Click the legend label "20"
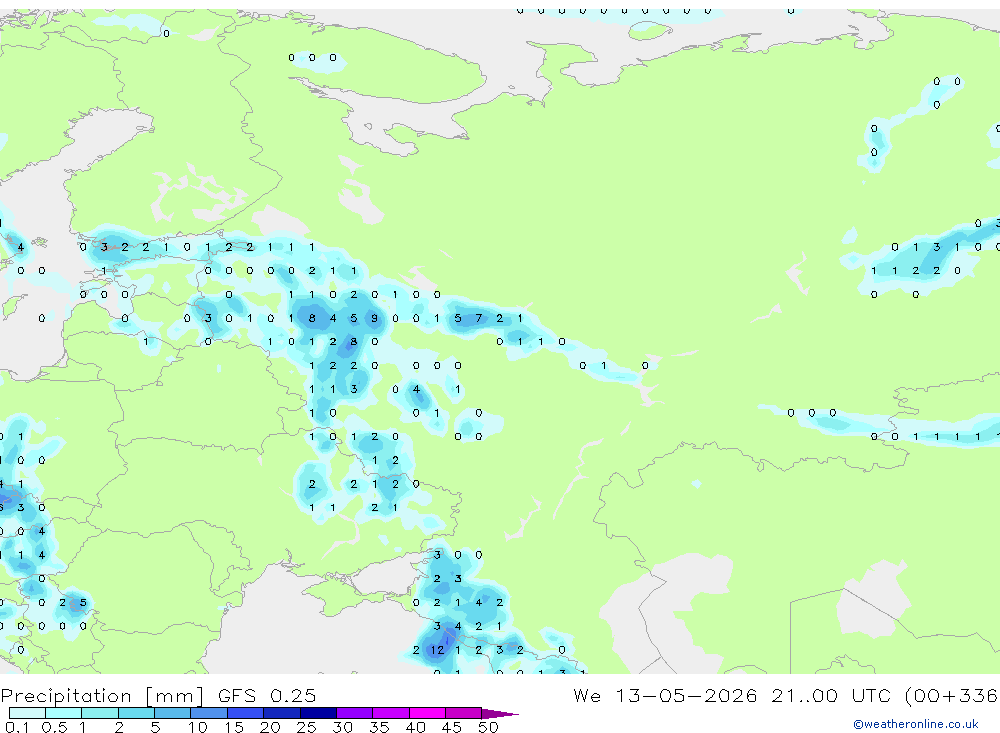The height and width of the screenshot is (733, 1000). (x=270, y=727)
